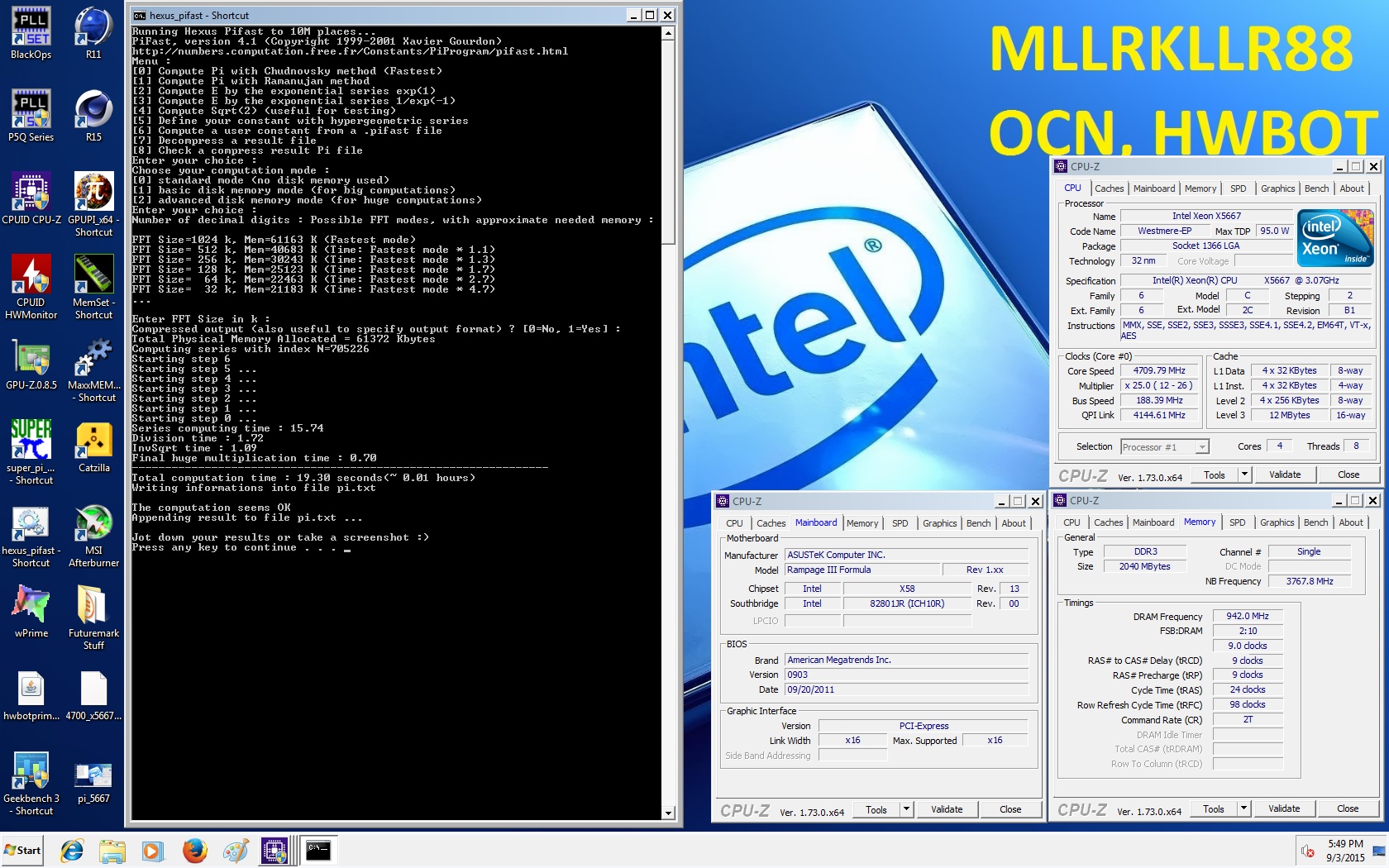Open Firefox from the taskbar
The image size is (1389, 868).
(x=194, y=850)
